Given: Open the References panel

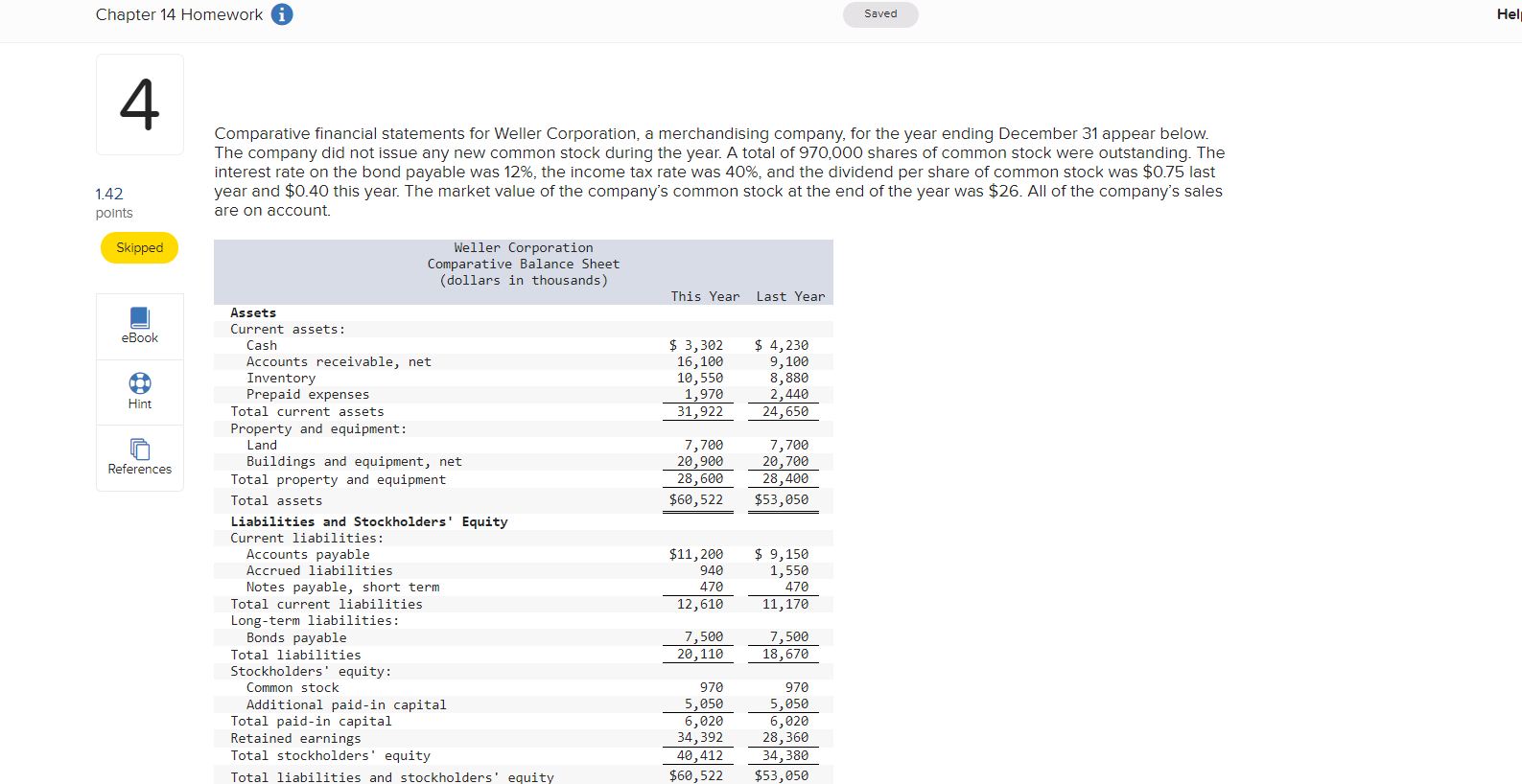Looking at the screenshot, I should pos(140,457).
